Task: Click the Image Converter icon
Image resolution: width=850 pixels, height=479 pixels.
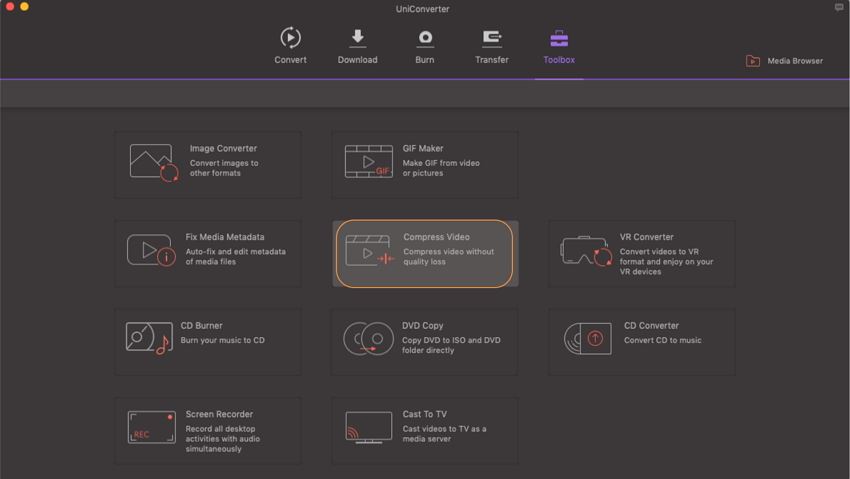Action: pyautogui.click(x=153, y=163)
